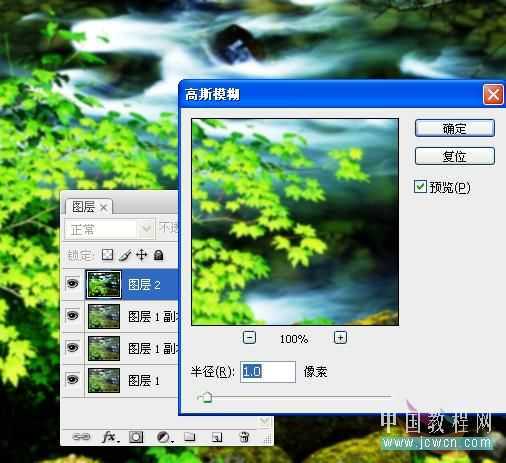506x463 pixels.
Task: Create a new layer group
Action: coord(190,436)
